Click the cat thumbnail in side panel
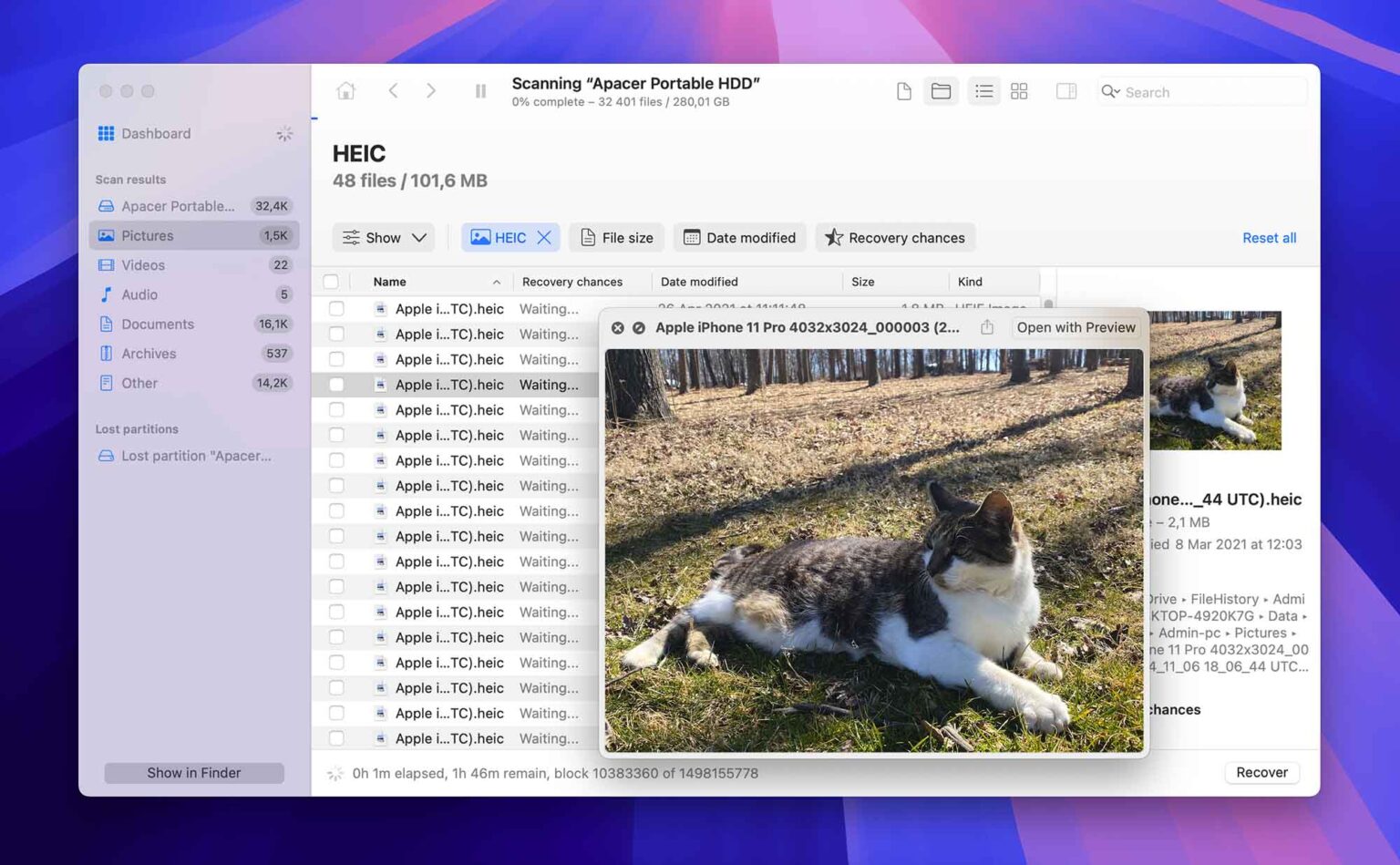This screenshot has width=1400, height=865. click(x=1215, y=380)
